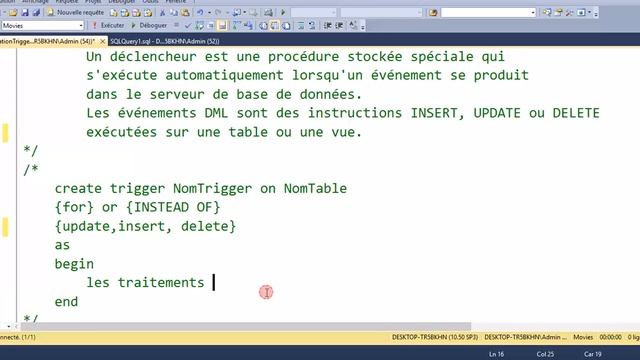Click the Registered Servers icon in top toolbar
This screenshot has height=360, width=640.
[547, 13]
